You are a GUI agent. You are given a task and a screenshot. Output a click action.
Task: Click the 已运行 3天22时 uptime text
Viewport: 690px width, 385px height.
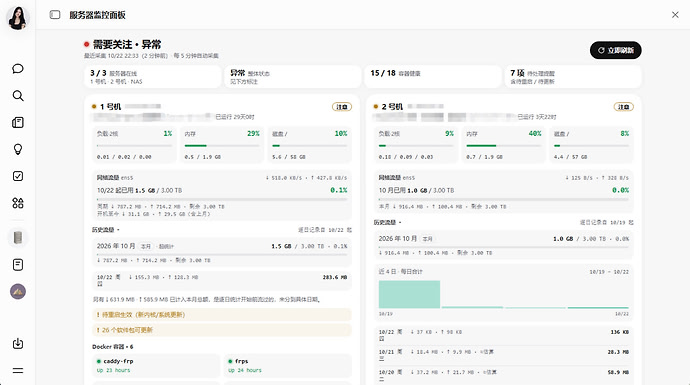point(536,117)
